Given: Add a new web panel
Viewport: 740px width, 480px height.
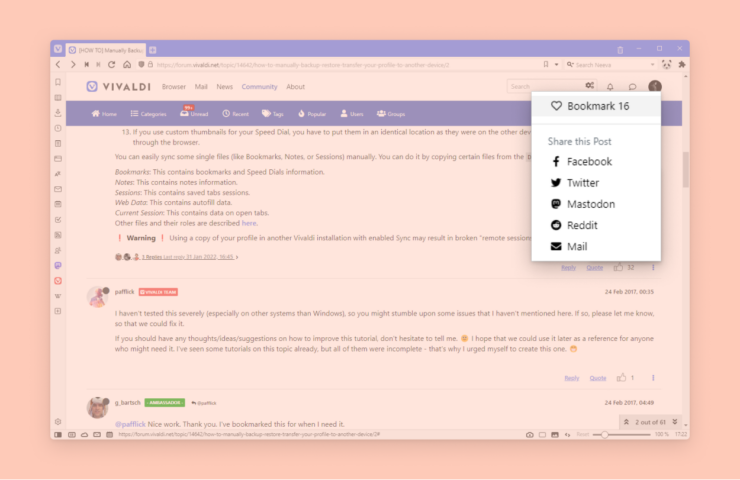Looking at the screenshot, I should tap(58, 311).
